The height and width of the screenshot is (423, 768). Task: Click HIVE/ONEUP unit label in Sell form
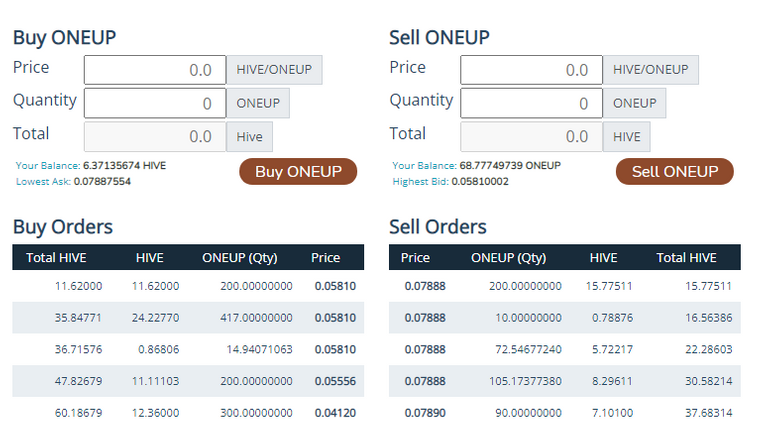(651, 70)
